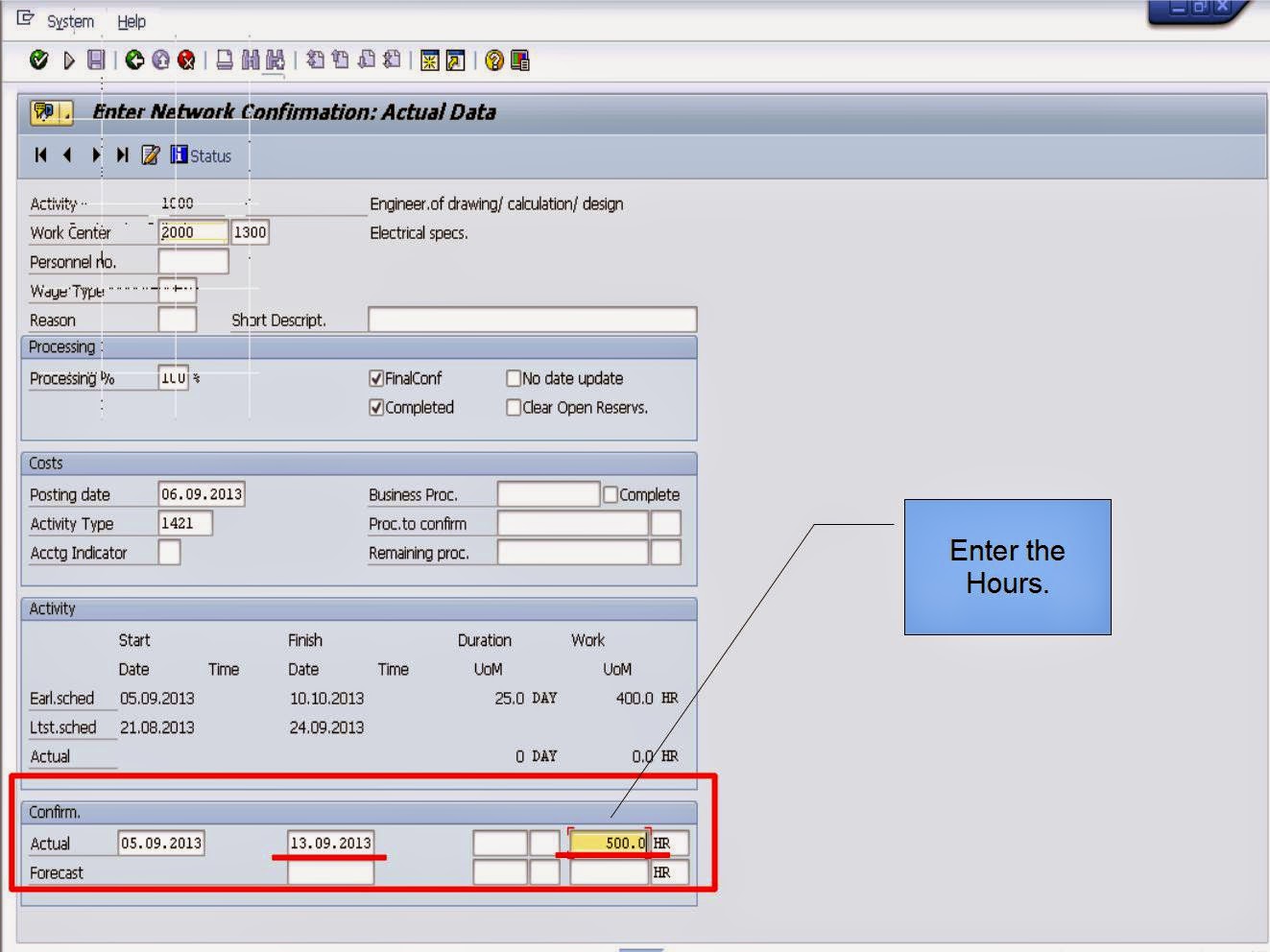Open the System menu

68,21
